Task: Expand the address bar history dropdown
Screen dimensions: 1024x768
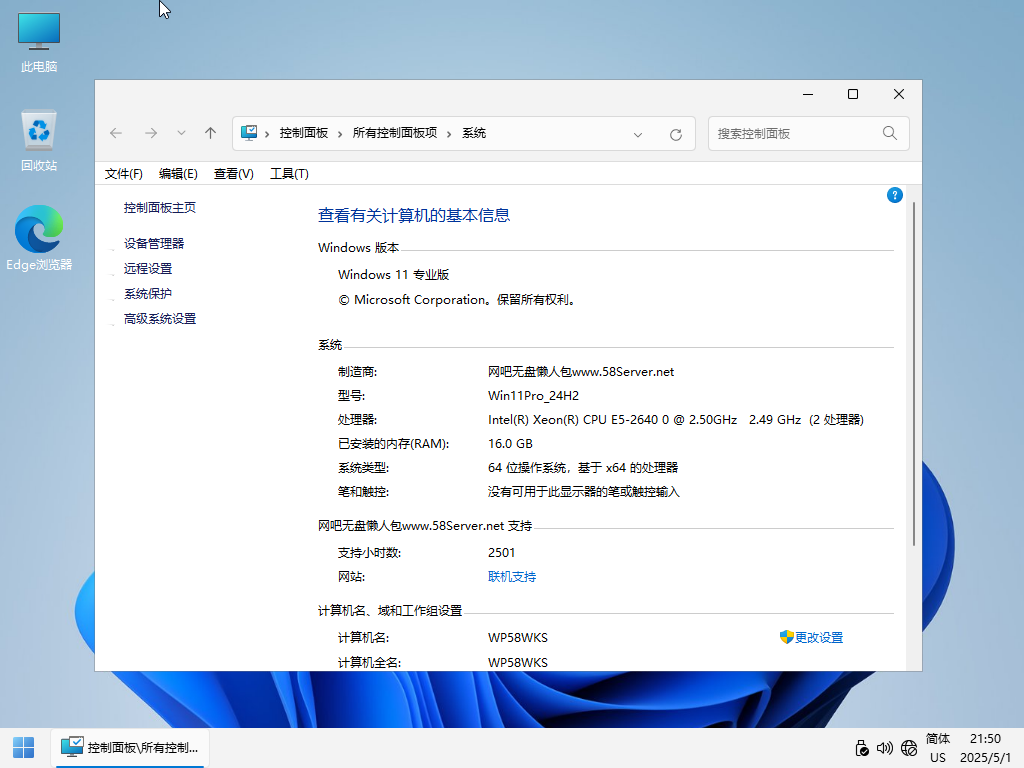Action: click(638, 135)
